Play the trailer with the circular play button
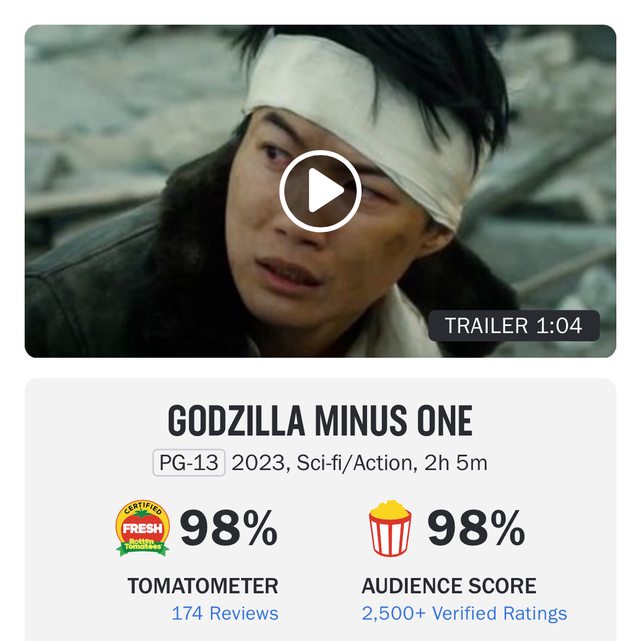Screen dimensions: 641x641 [320, 191]
